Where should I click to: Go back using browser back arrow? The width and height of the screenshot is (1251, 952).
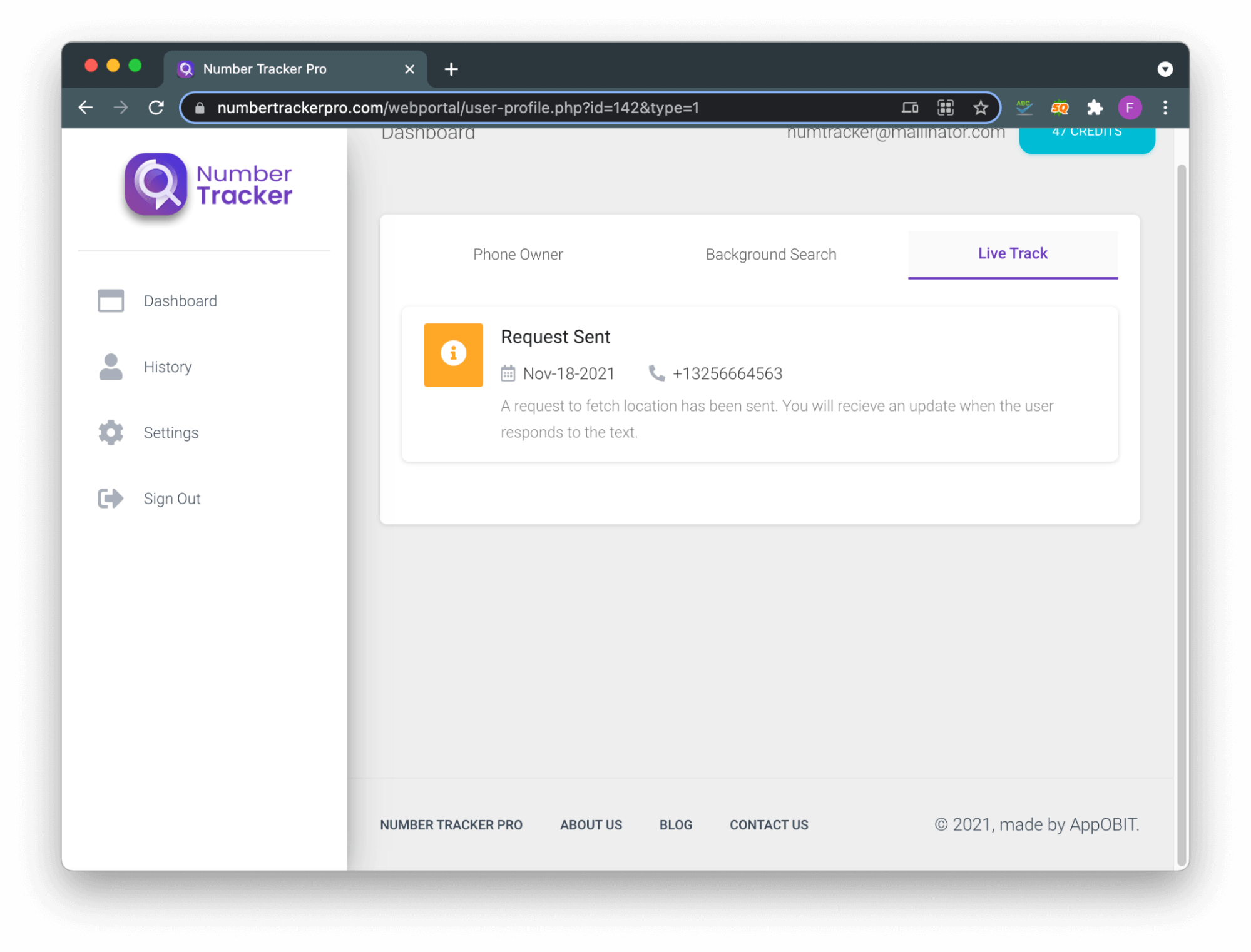[86, 108]
